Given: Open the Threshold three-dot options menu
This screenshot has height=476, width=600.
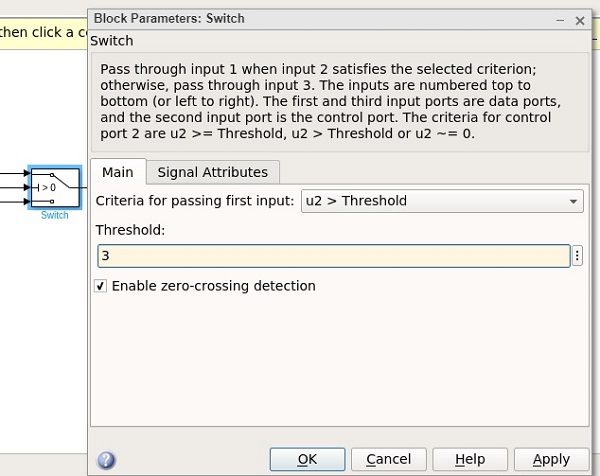Looking at the screenshot, I should (577, 256).
